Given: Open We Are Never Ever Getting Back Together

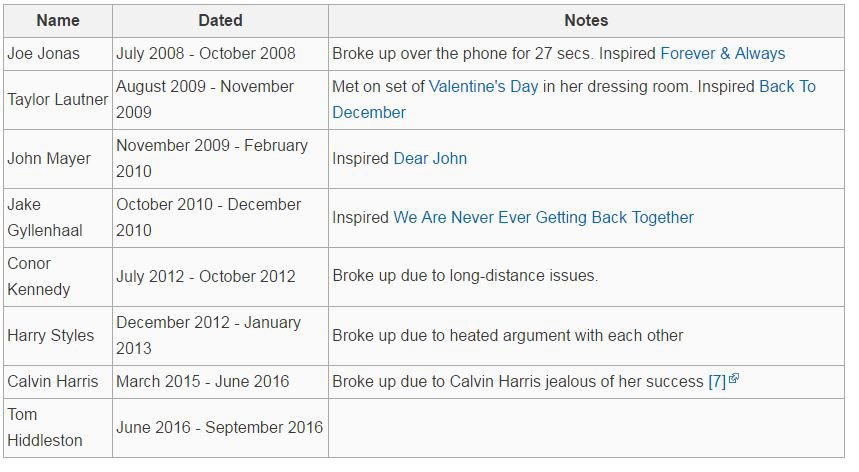Looking at the screenshot, I should [543, 218].
